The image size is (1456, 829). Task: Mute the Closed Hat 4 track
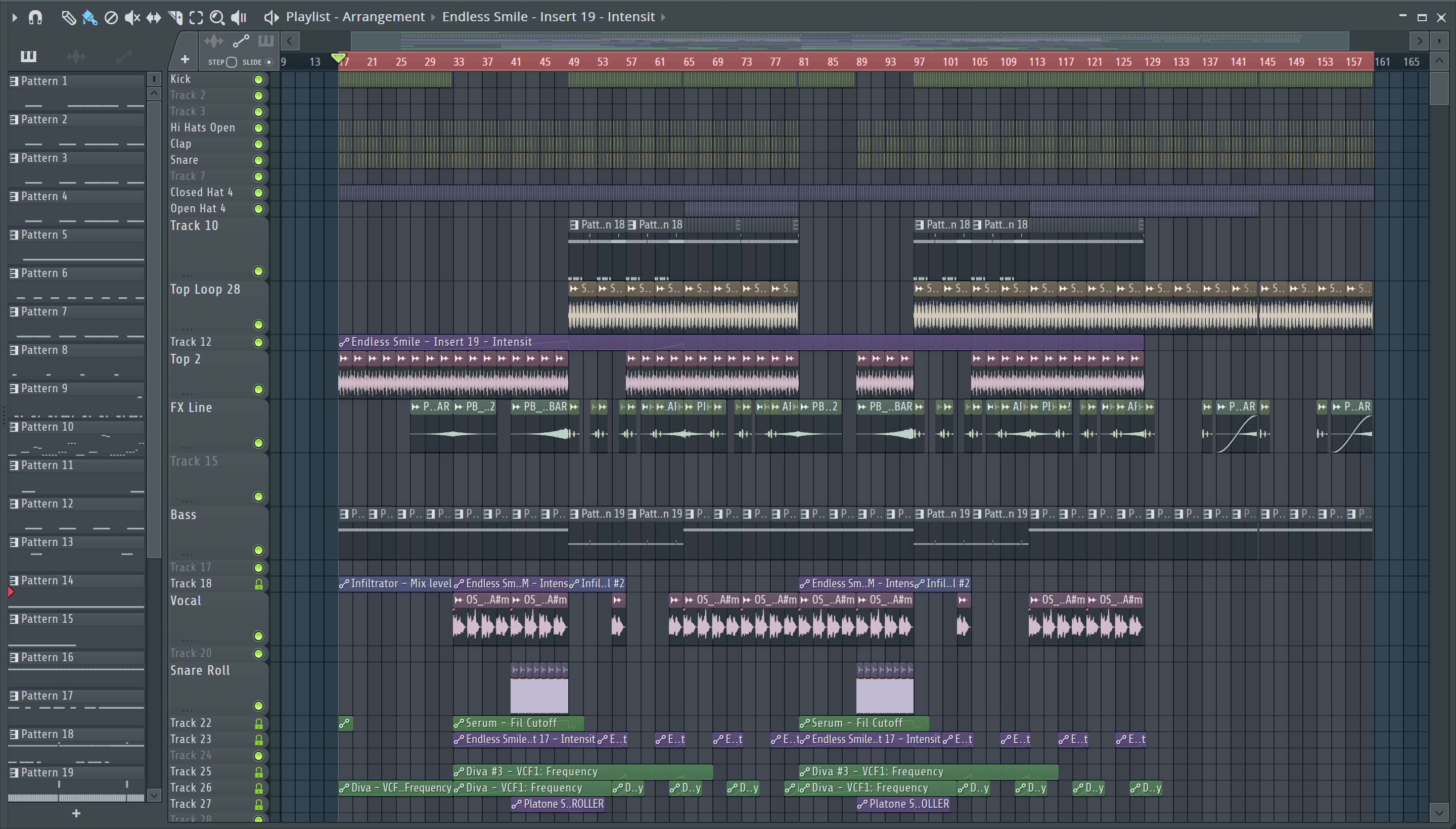point(258,193)
